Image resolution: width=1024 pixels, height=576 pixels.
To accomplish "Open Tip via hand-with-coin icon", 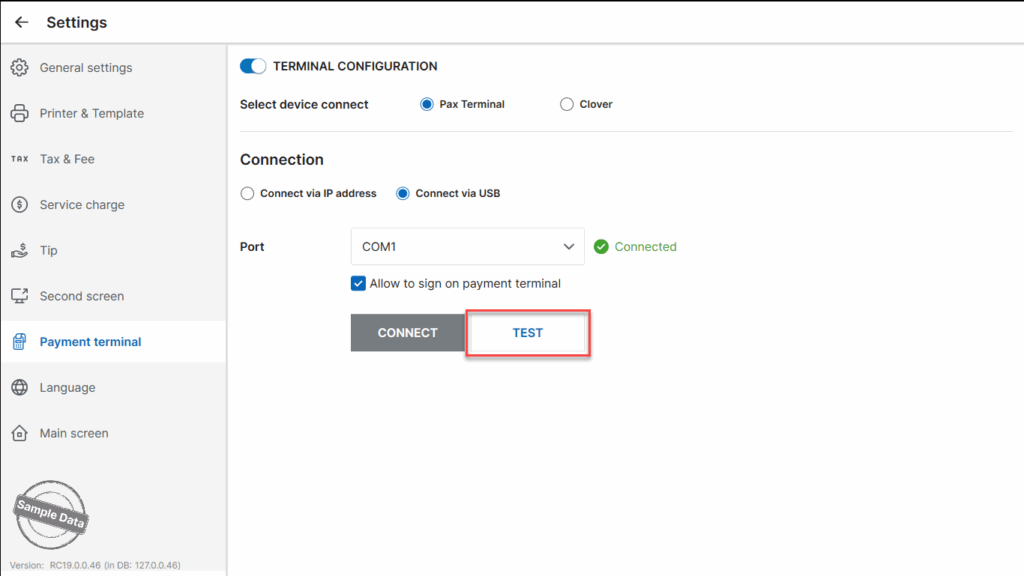I will 20,250.
